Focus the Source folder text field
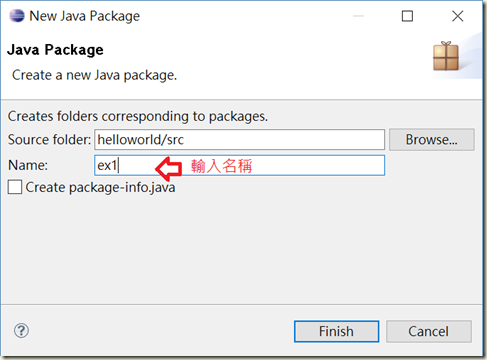487x360 pixels. click(x=239, y=140)
